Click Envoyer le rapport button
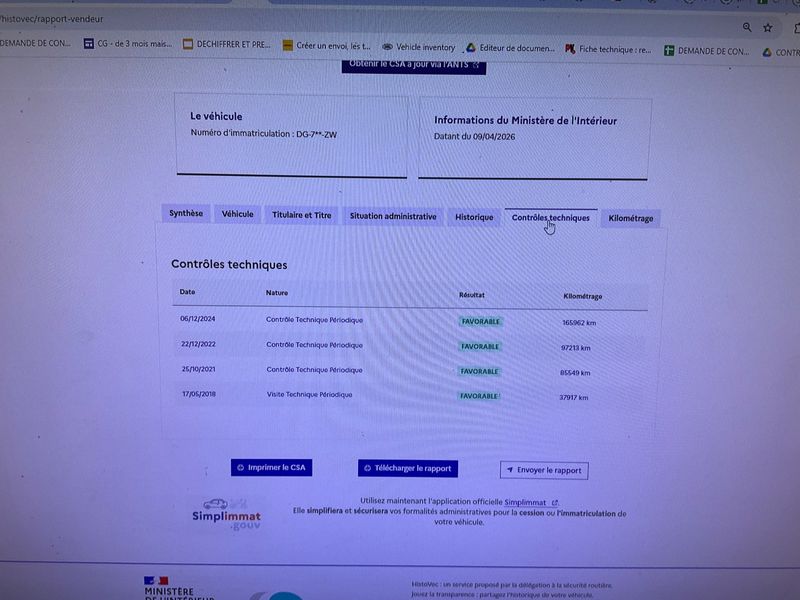Screen dimensions: 800x600 pos(544,470)
